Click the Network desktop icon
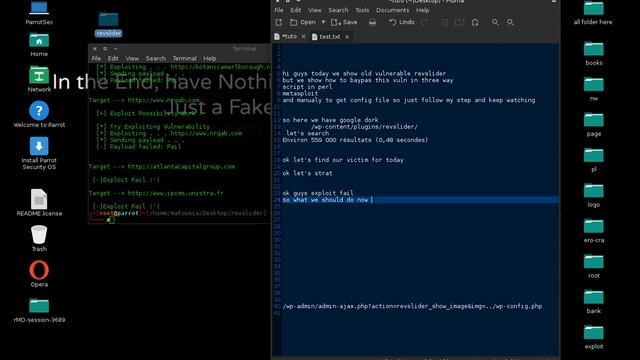 coord(39,79)
